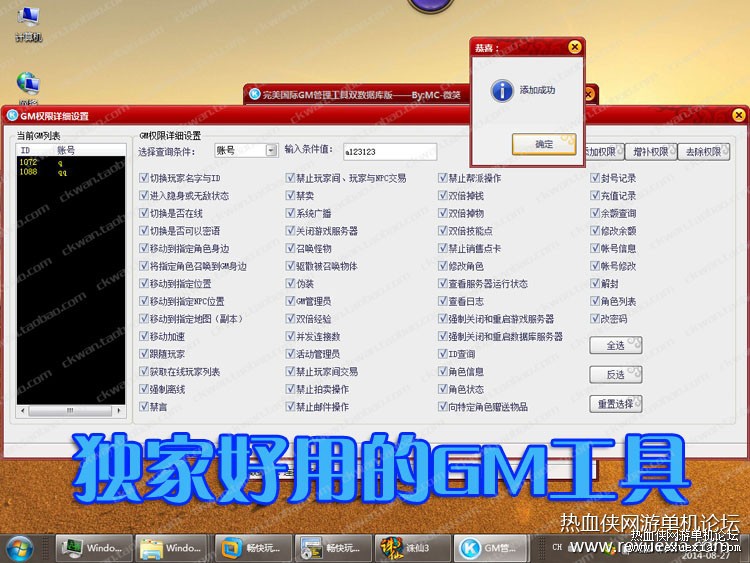
Task: Toggle the 封号记录 checkbox
Action: click(595, 178)
